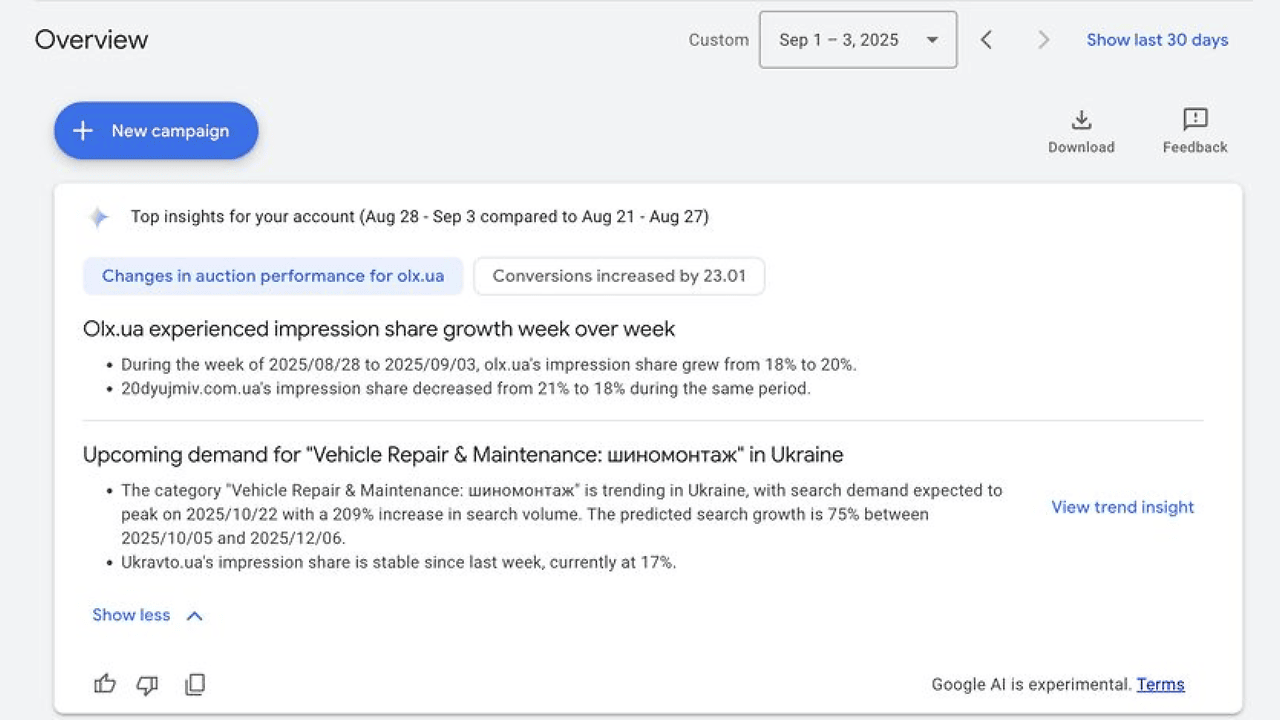The image size is (1280, 720).
Task: Collapse insights with Show less
Action: tap(147, 615)
